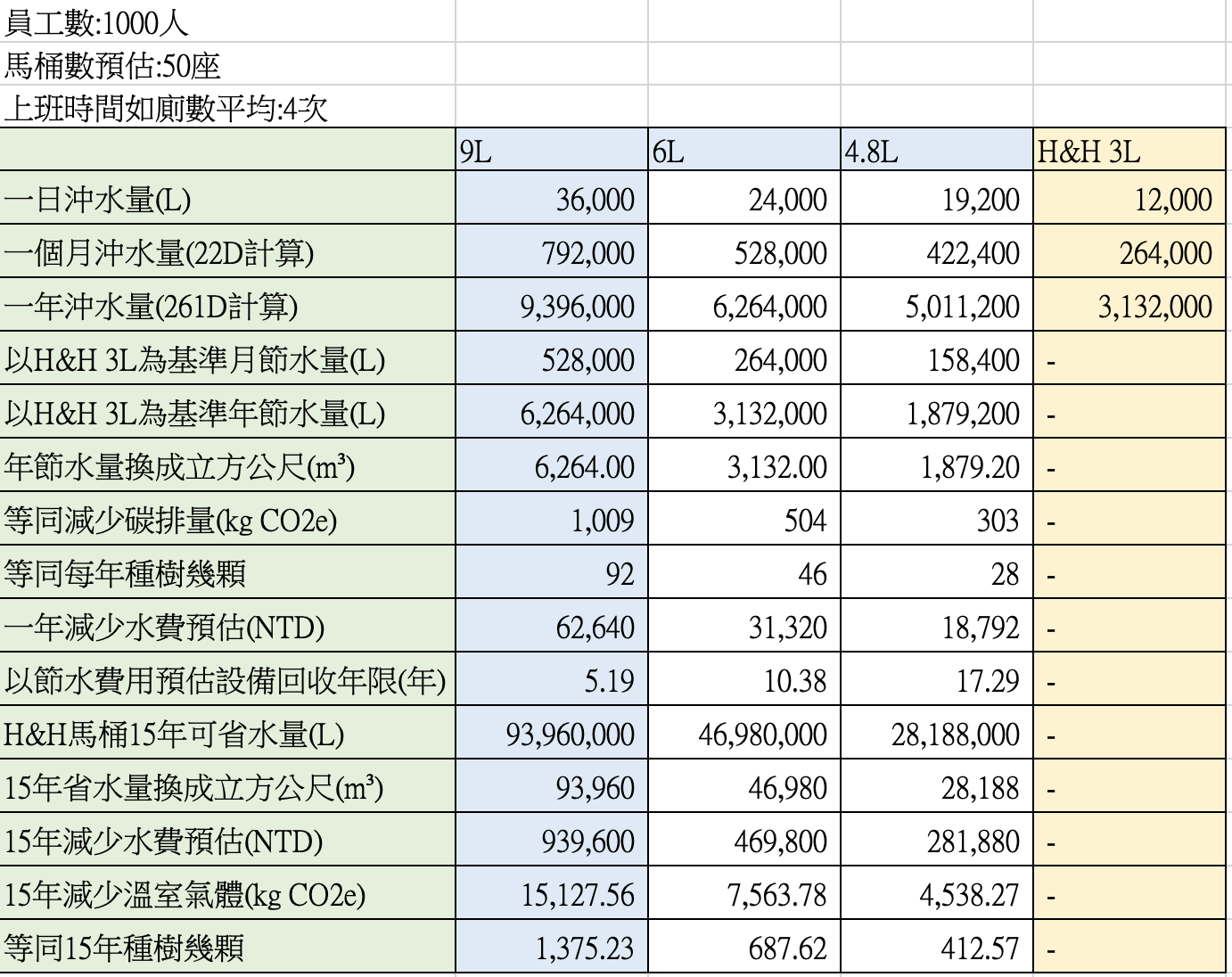Click the row label 年節水量換成立方公尺(m³)

pyautogui.click(x=227, y=465)
